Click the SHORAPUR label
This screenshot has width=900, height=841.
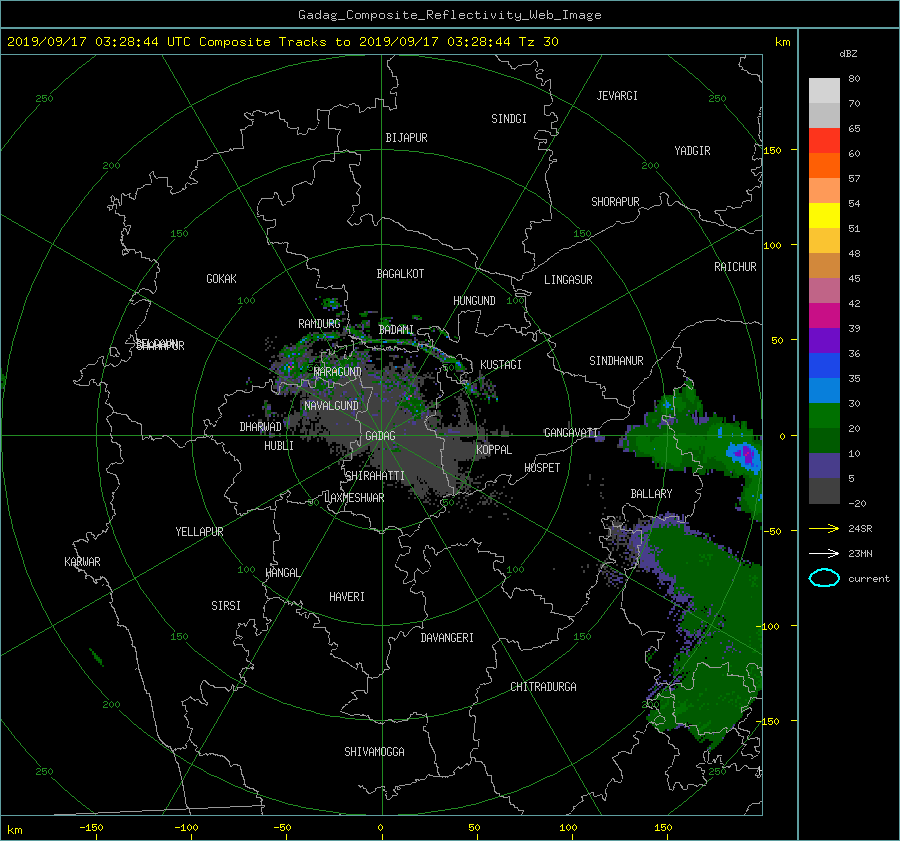[x=615, y=202]
